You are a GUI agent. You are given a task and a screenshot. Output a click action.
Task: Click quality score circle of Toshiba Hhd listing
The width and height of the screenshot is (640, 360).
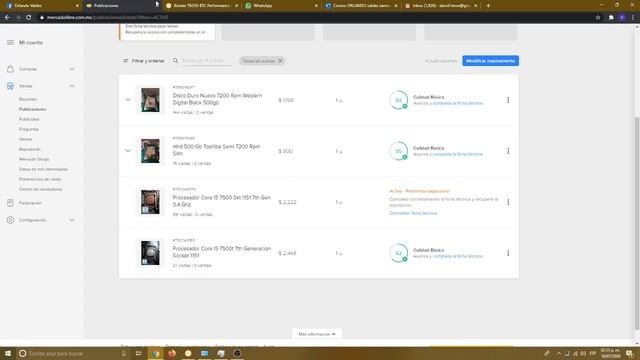(398, 151)
